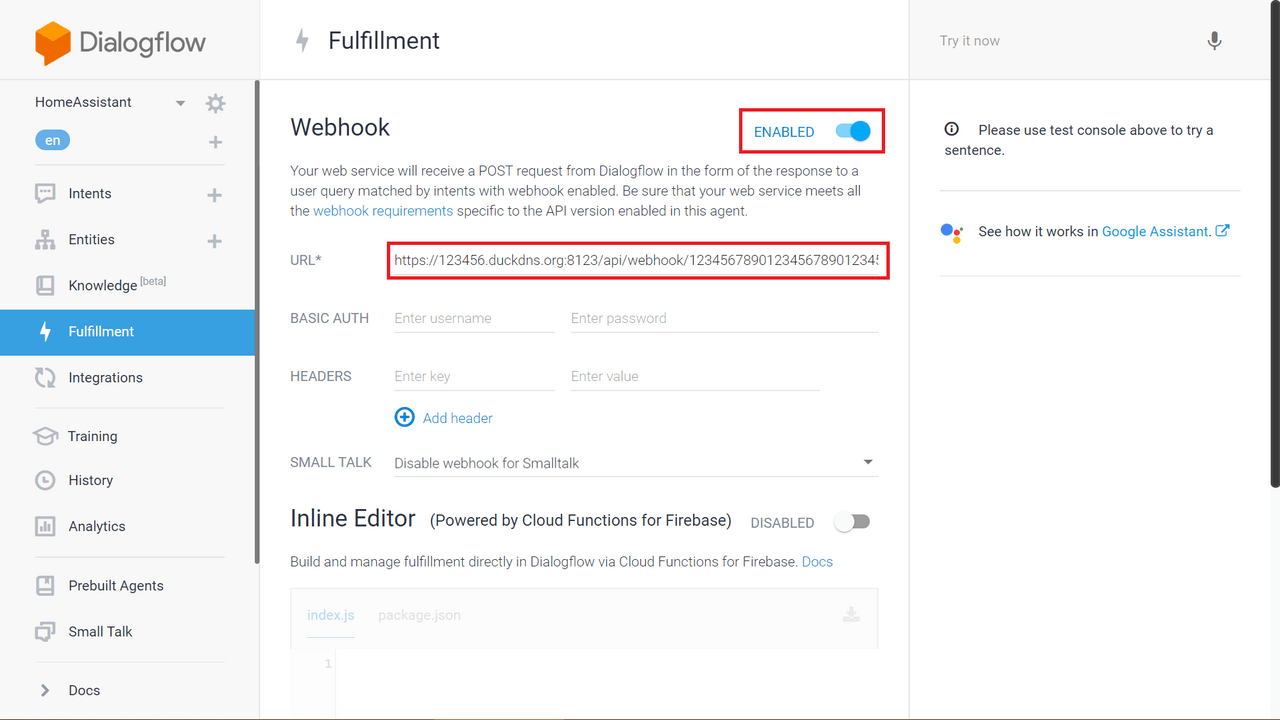Viewport: 1280px width, 720px height.
Task: Open agent settings gear icon
Action: click(x=215, y=103)
